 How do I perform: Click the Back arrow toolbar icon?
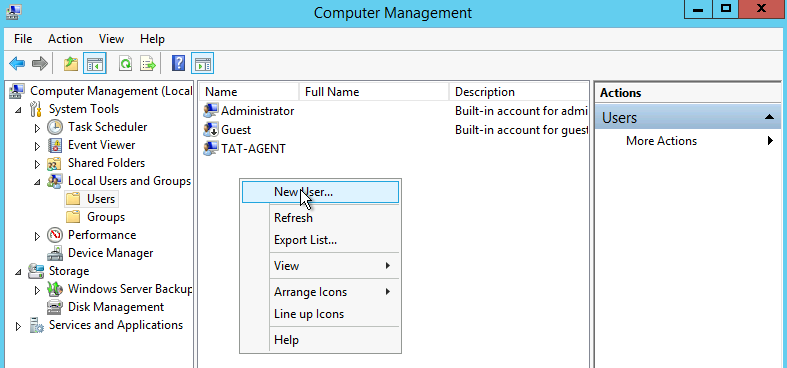click(17, 64)
